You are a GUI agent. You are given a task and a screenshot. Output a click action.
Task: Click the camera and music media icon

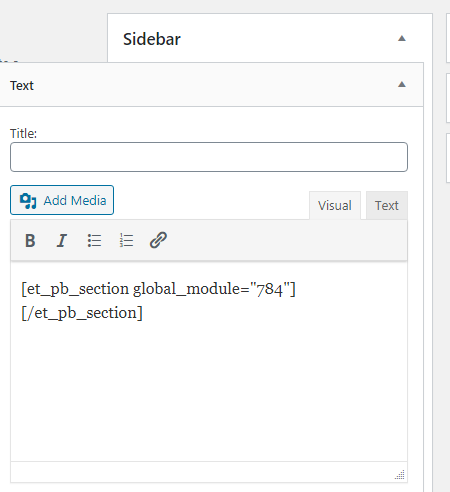coord(28,201)
